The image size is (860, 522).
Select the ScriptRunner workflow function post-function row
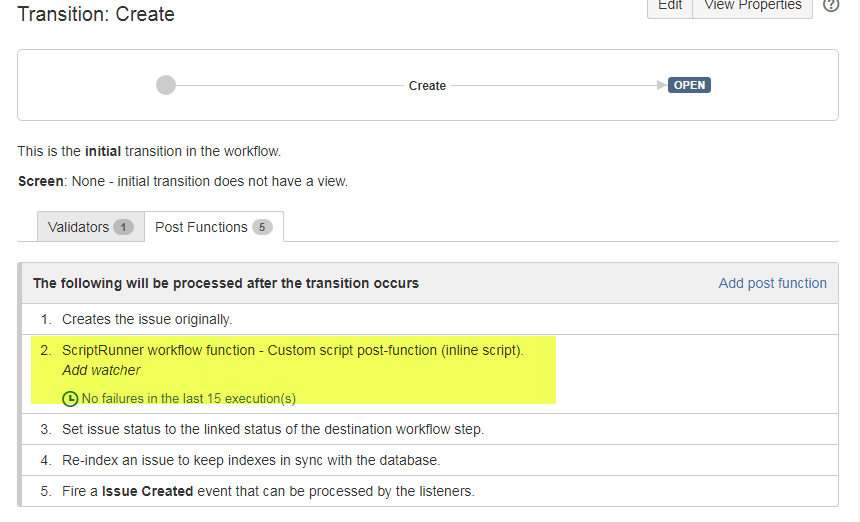[292, 350]
